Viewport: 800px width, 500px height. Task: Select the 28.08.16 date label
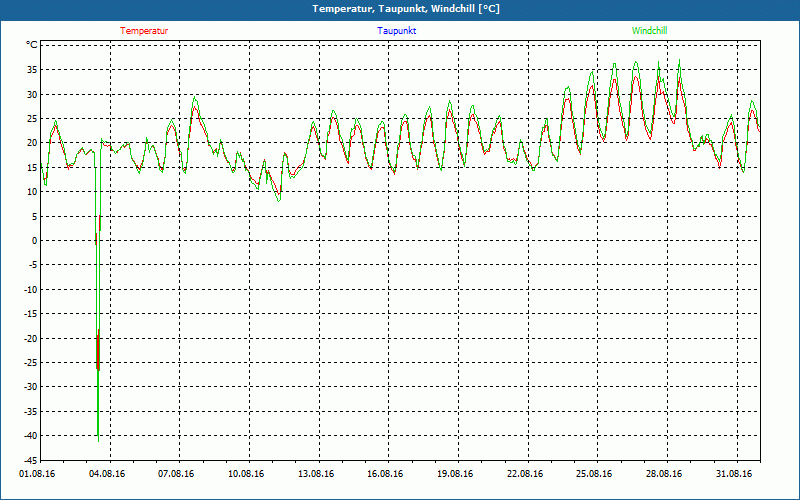[x=664, y=473]
